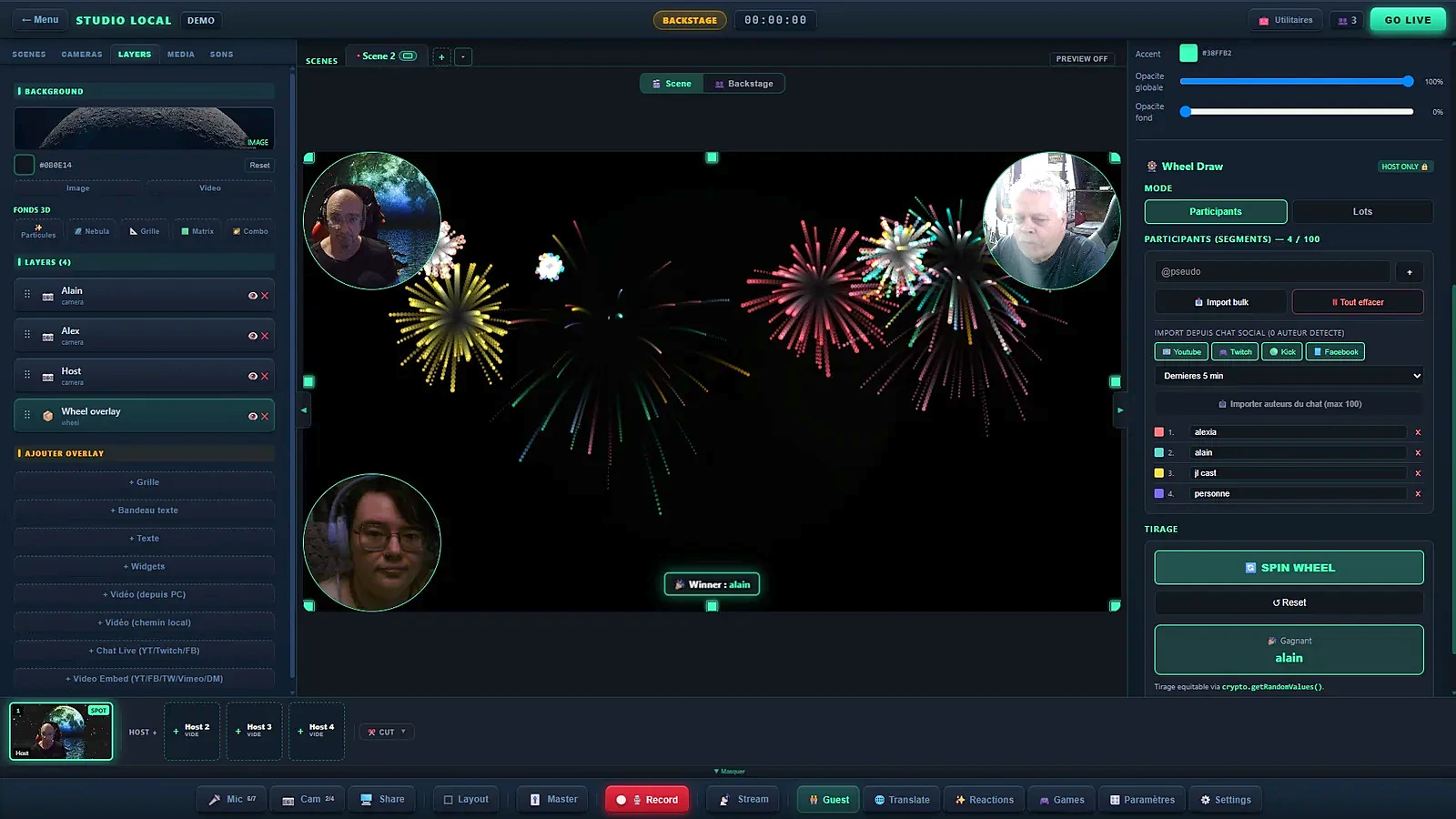Adjust the Opacite fond slider
This screenshot has height=819, width=1456.
1298,112
